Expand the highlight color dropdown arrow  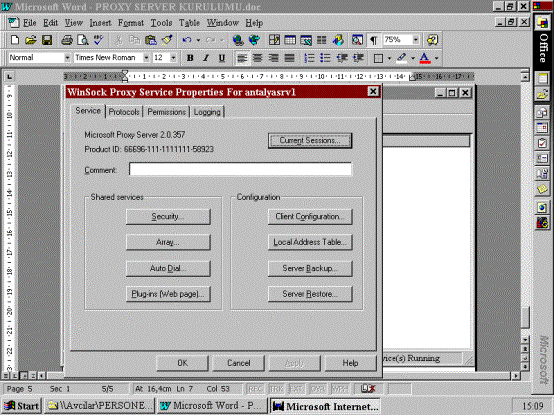[413, 58]
